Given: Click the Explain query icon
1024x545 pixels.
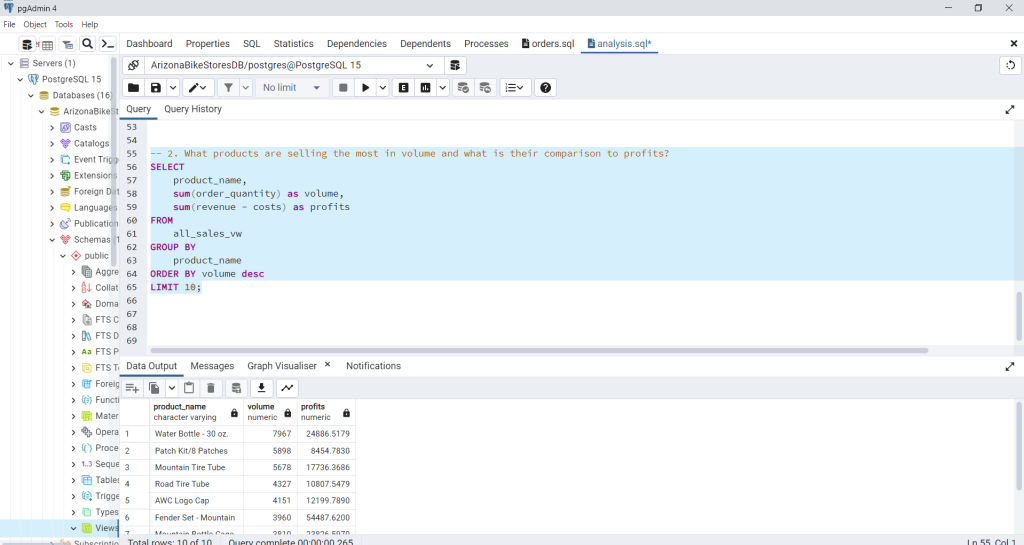Looking at the screenshot, I should point(404,88).
